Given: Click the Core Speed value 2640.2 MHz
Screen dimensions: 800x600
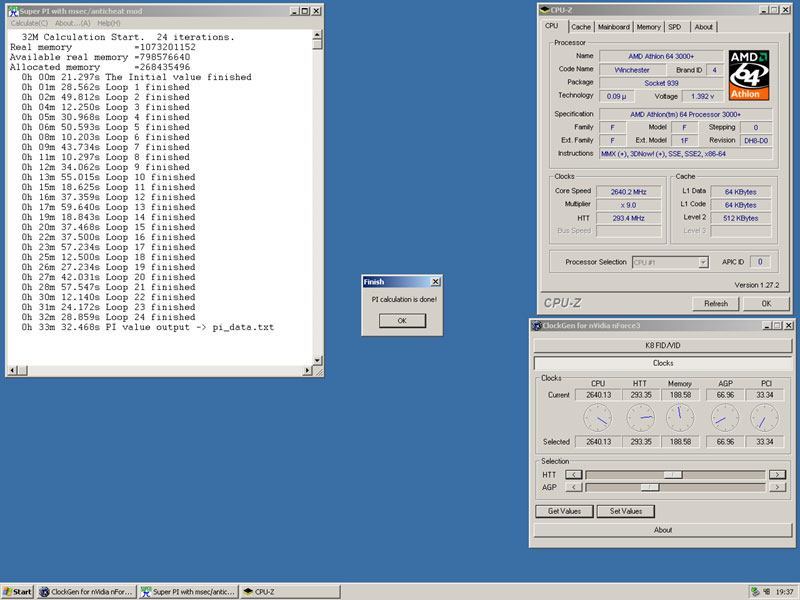Looking at the screenshot, I should [629, 192].
